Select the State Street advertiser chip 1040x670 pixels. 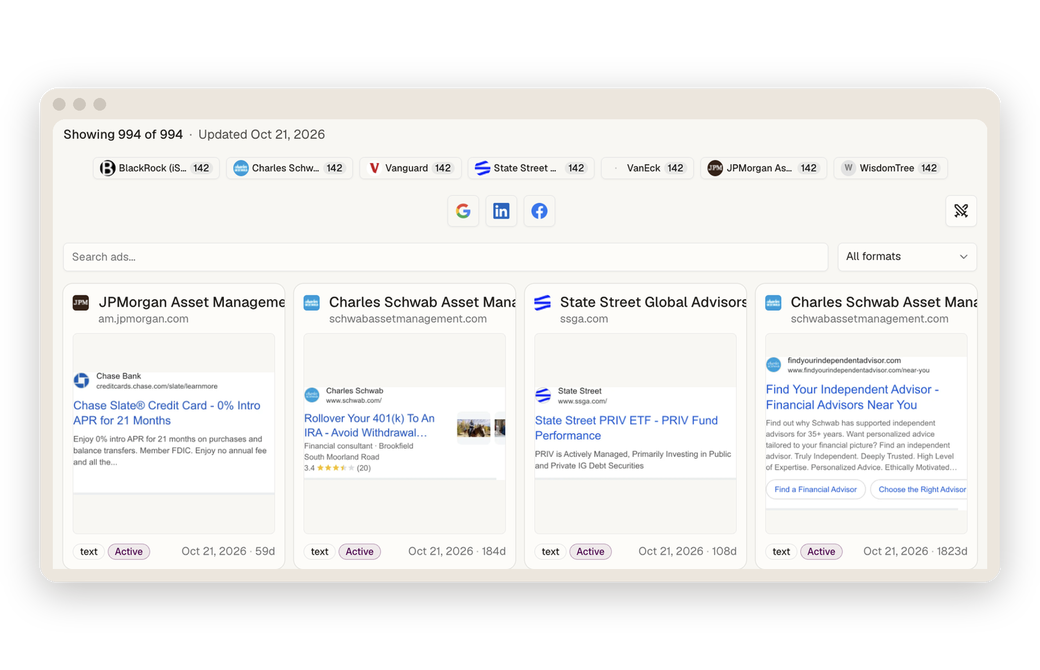click(531, 168)
